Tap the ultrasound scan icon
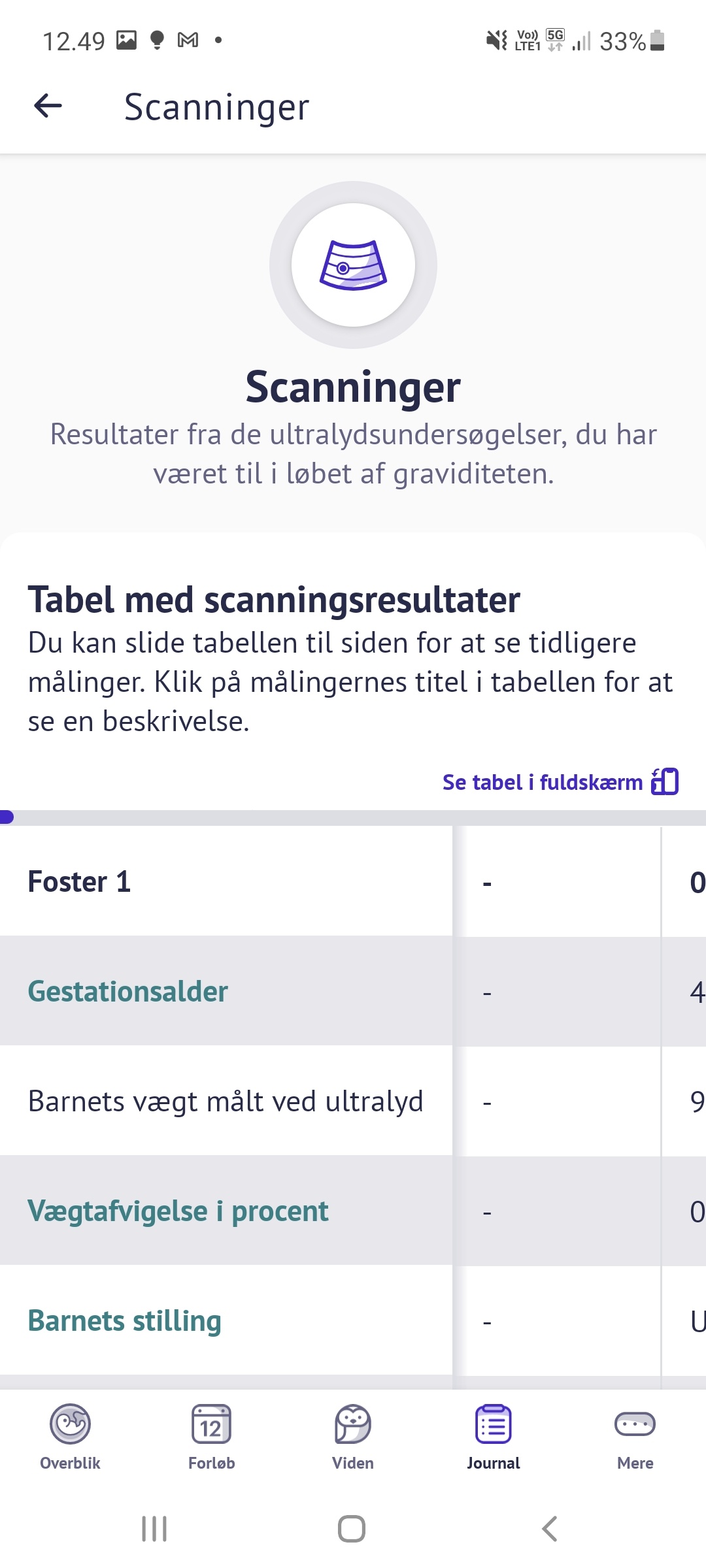706x1568 pixels. coord(353,265)
